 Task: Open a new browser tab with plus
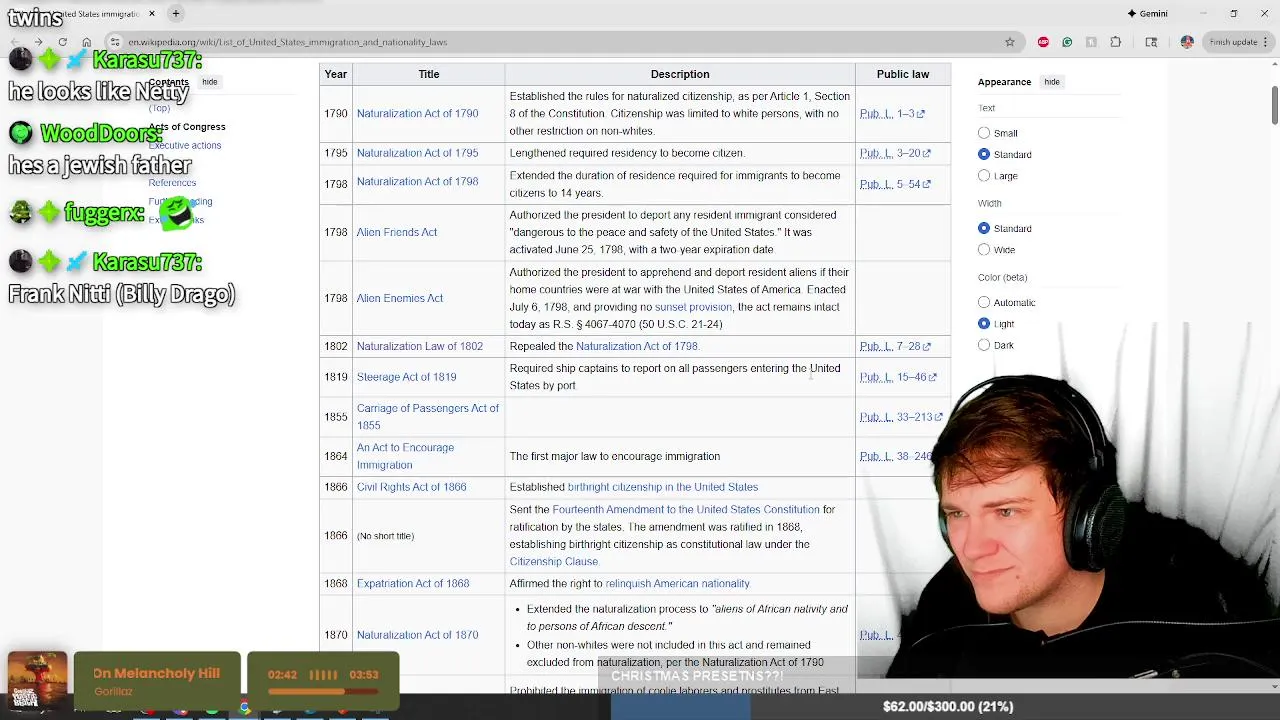pos(175,13)
